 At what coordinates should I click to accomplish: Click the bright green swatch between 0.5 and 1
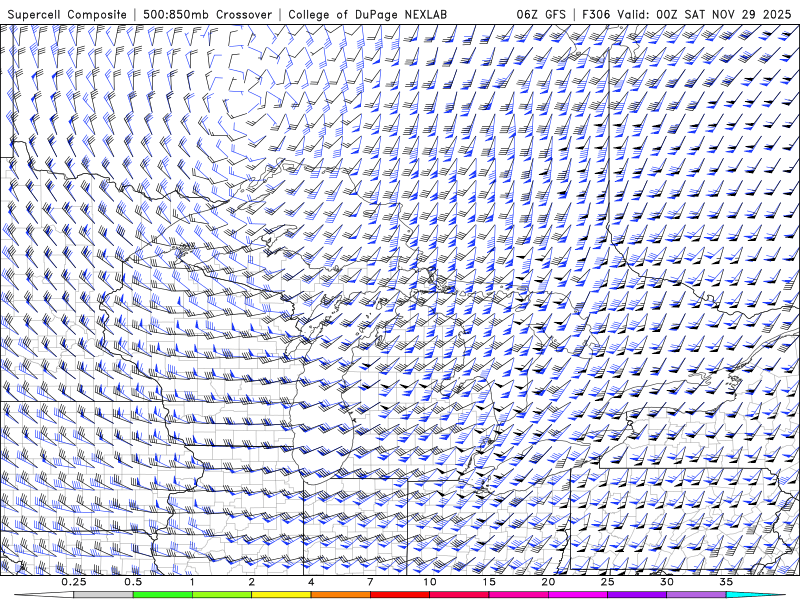coord(162,595)
